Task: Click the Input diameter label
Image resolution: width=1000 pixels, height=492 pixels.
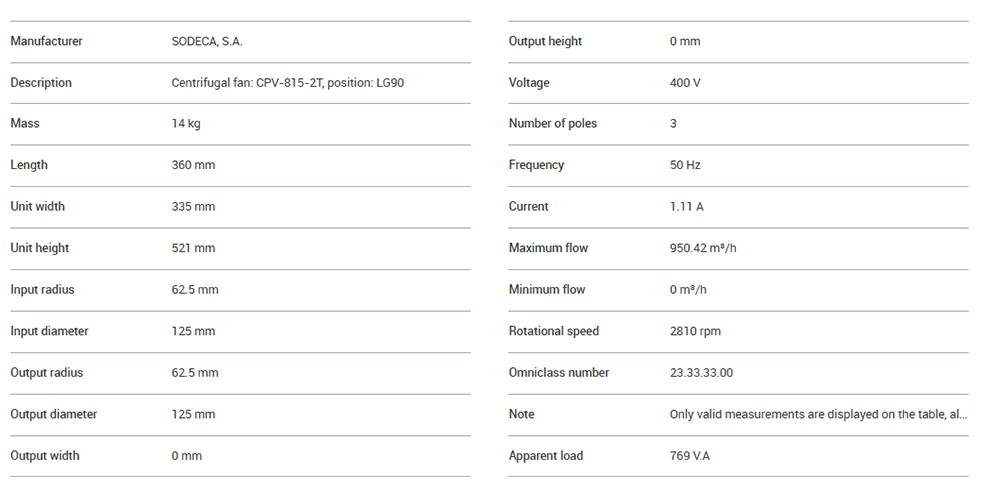Action: (x=49, y=331)
